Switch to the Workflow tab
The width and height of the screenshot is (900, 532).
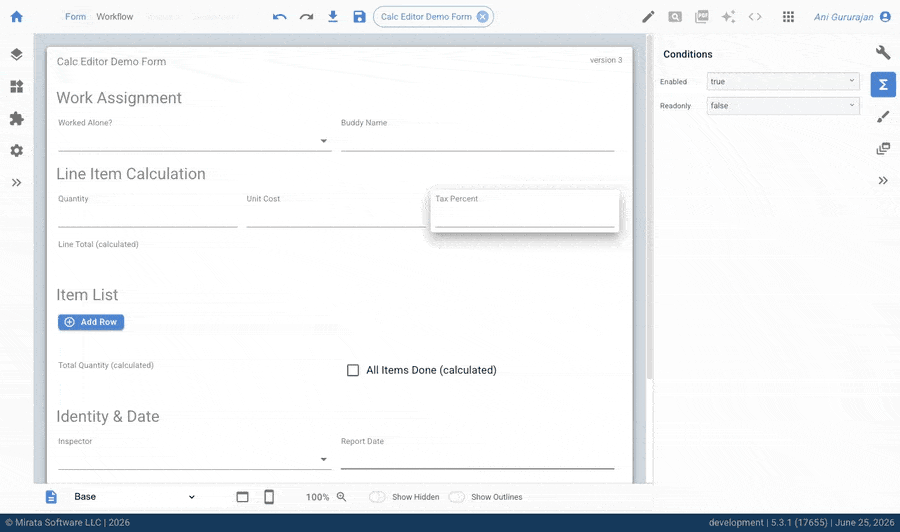coord(114,17)
